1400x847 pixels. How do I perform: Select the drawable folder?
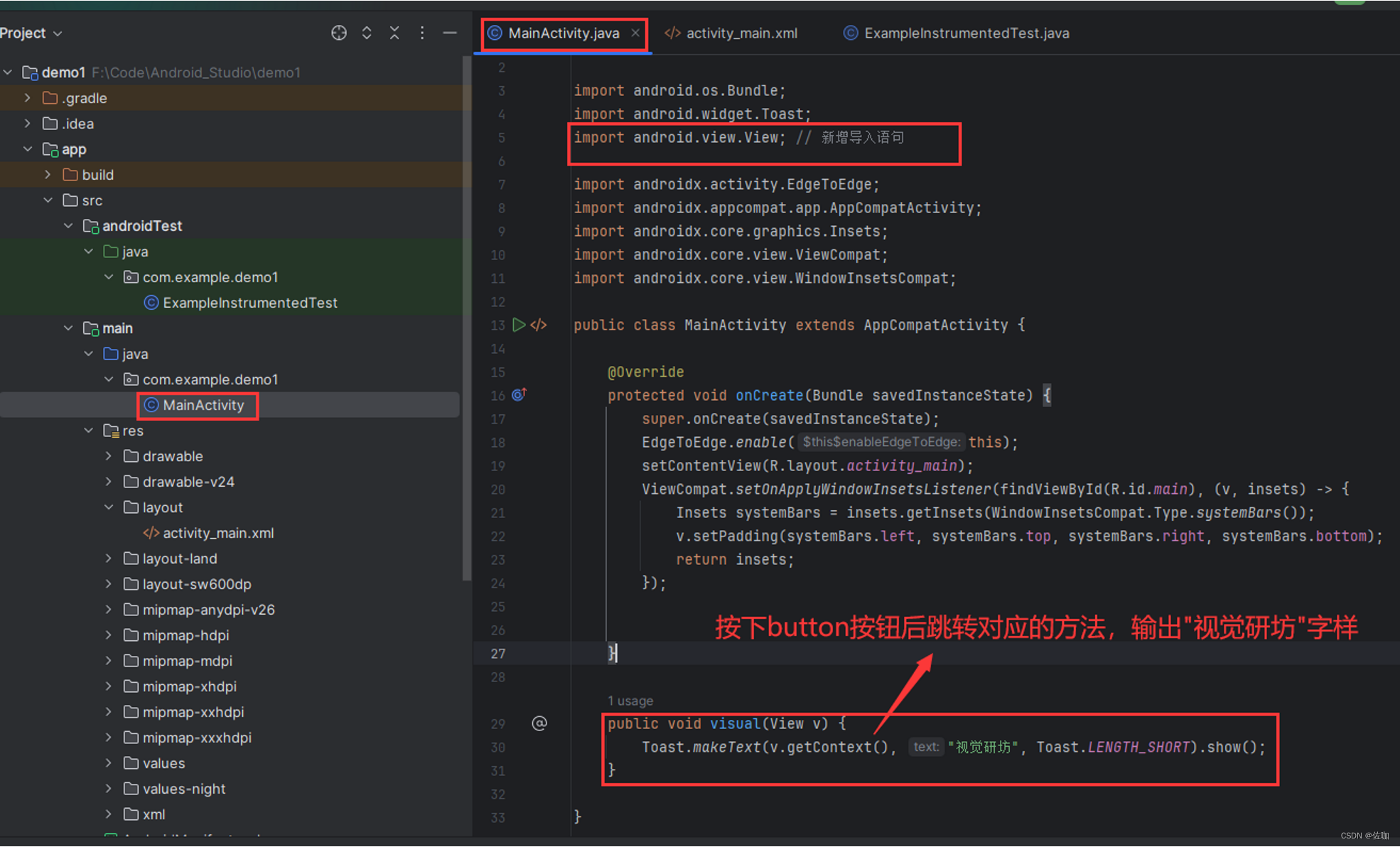163,456
